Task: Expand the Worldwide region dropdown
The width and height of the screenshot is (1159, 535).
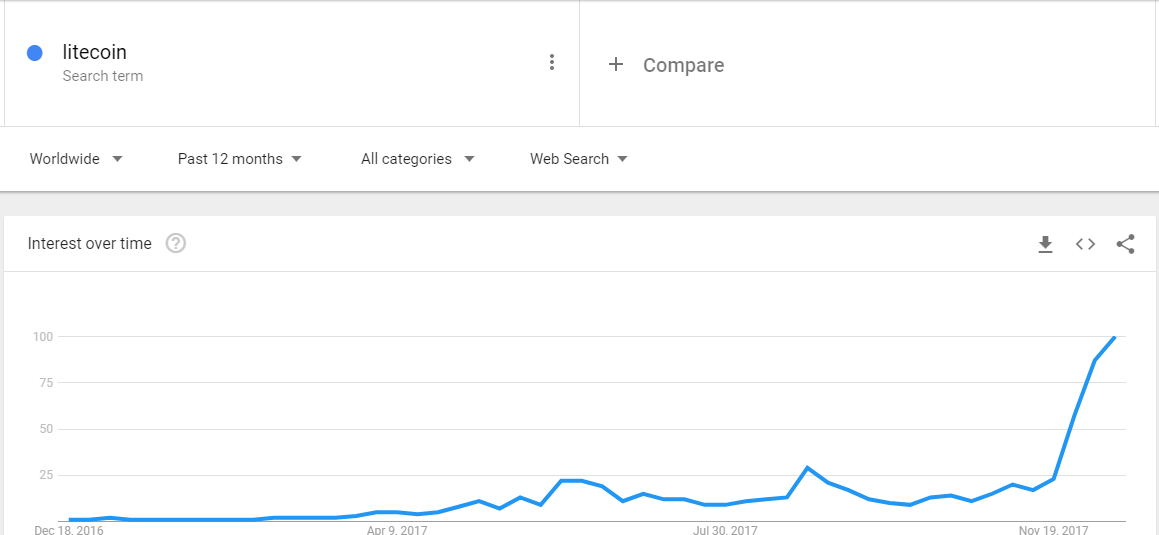Action: [76, 159]
